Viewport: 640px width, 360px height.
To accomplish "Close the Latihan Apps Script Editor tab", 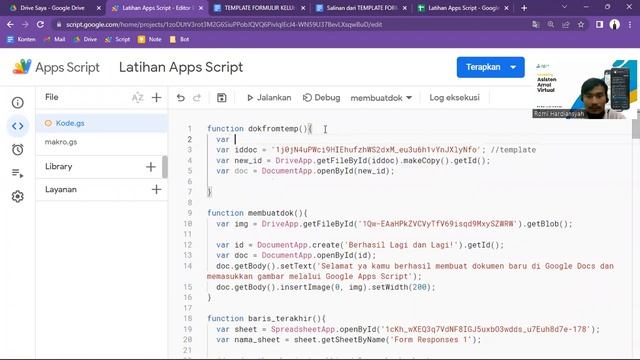I will [201, 8].
